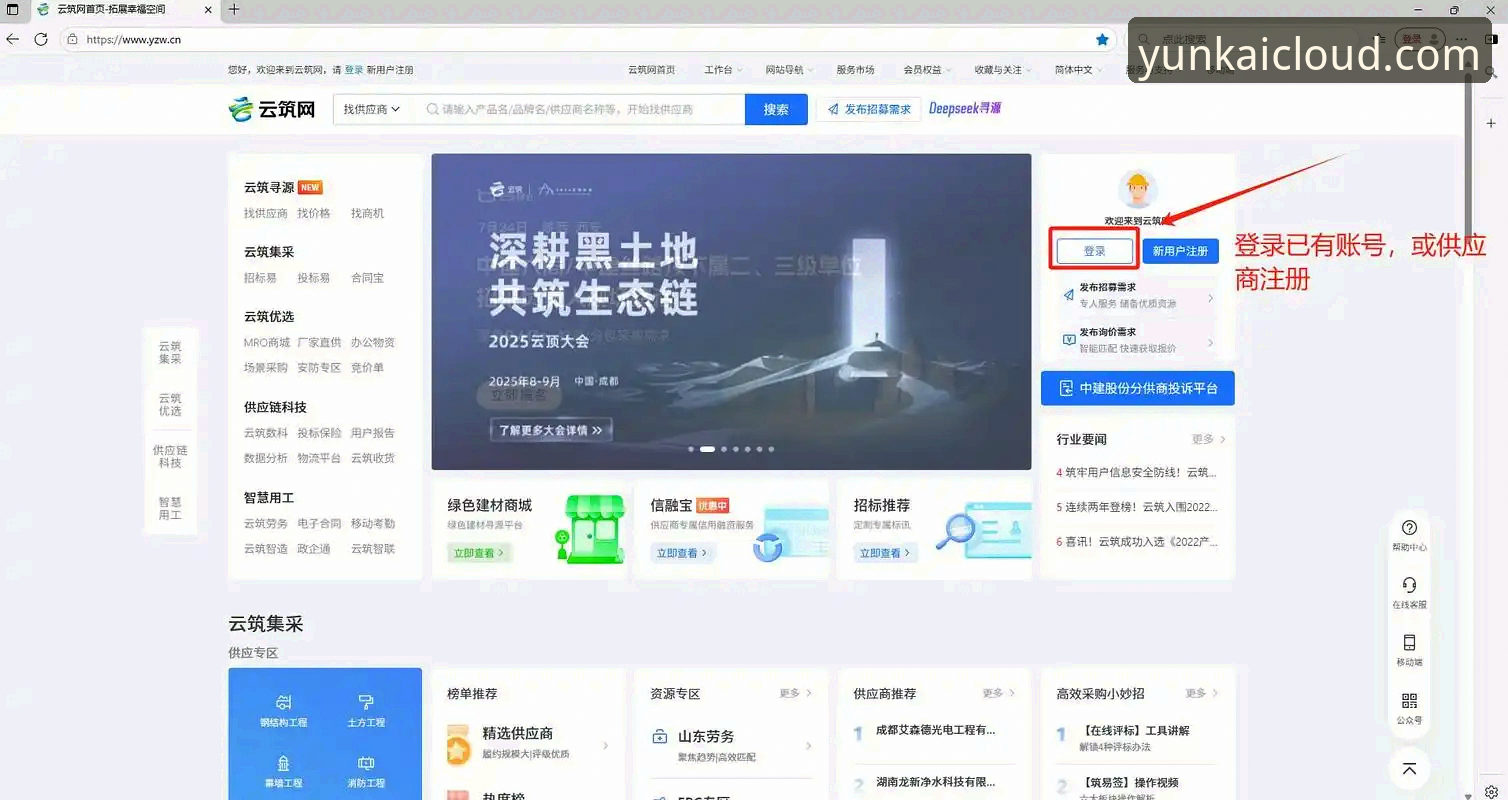Expand the 工作台 menu
1508x800 pixels.
[723, 70]
